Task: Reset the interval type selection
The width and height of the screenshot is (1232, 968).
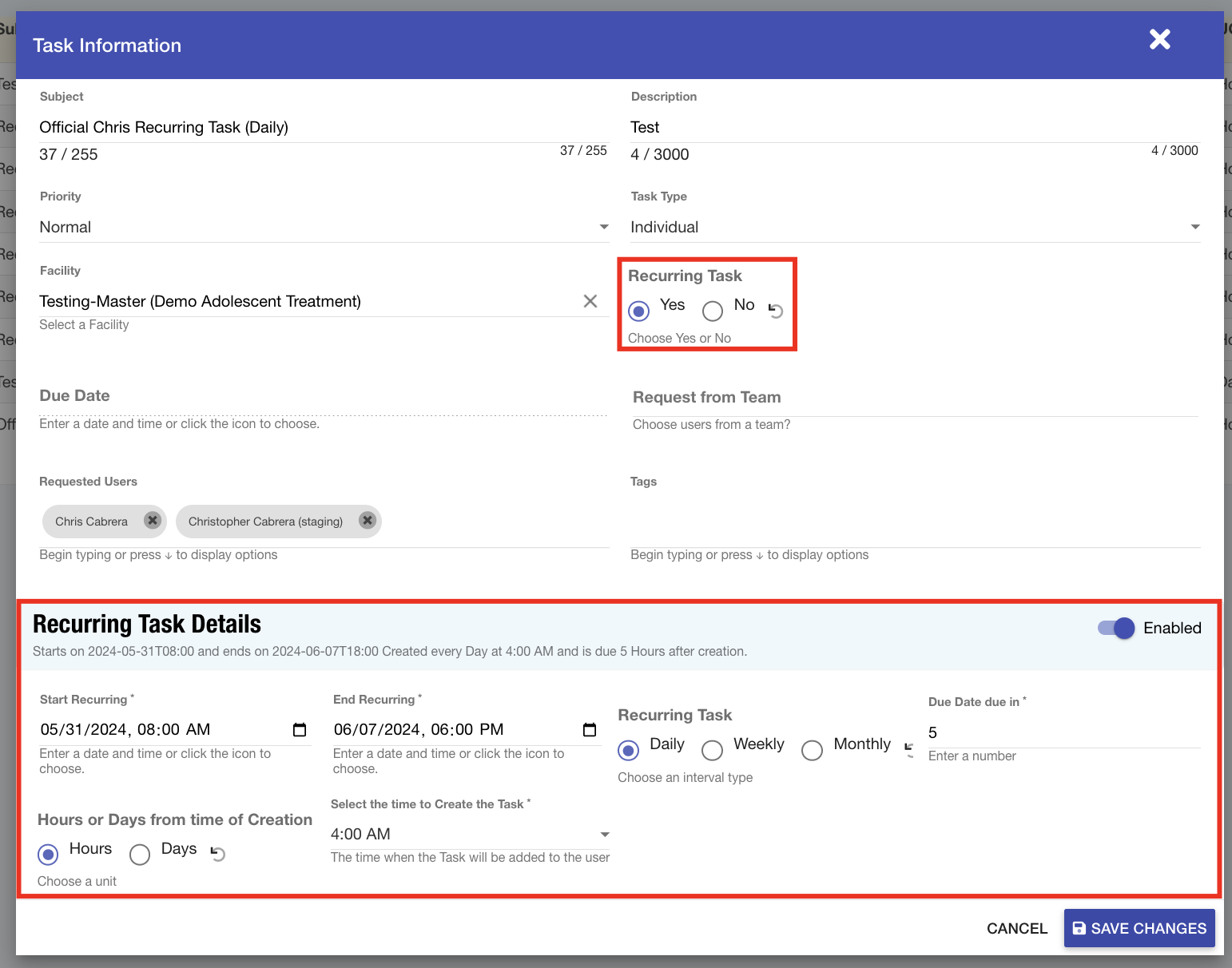Action: pyautogui.click(x=908, y=749)
